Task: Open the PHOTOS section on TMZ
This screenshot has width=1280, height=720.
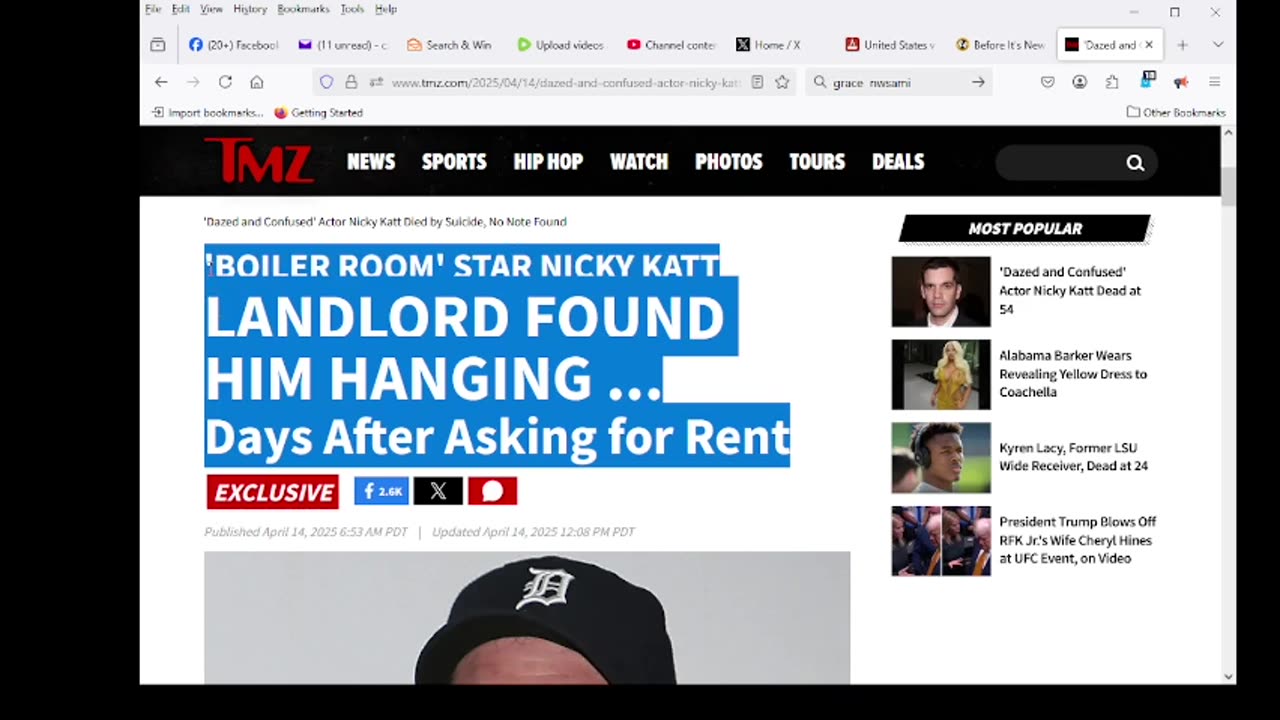Action: [729, 162]
